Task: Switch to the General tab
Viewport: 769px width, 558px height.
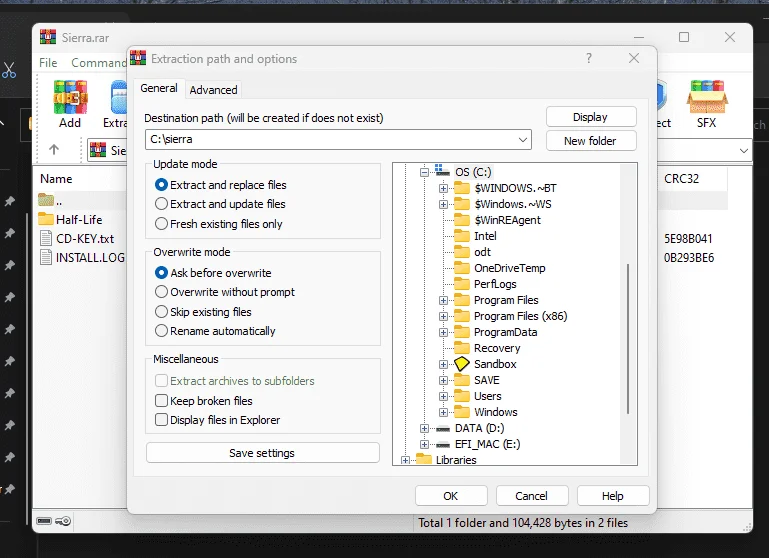Action: click(159, 88)
